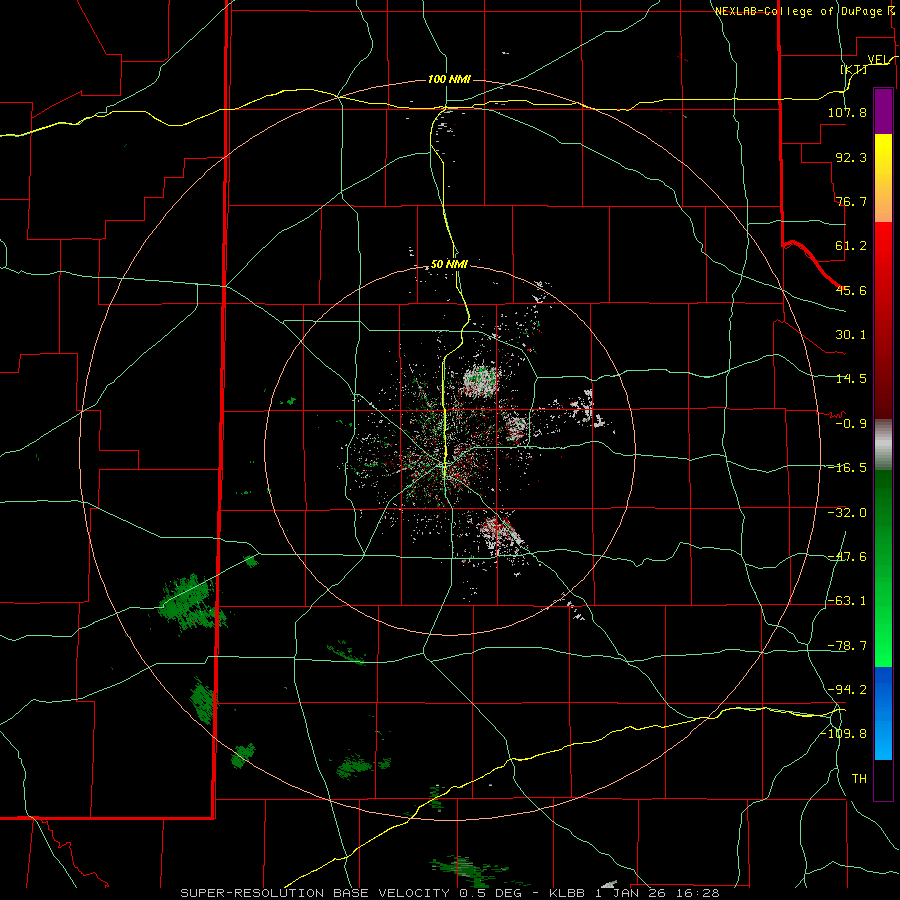Screen dimensions: 900x900
Task: Click the 61.2 scale value
Action: point(851,246)
